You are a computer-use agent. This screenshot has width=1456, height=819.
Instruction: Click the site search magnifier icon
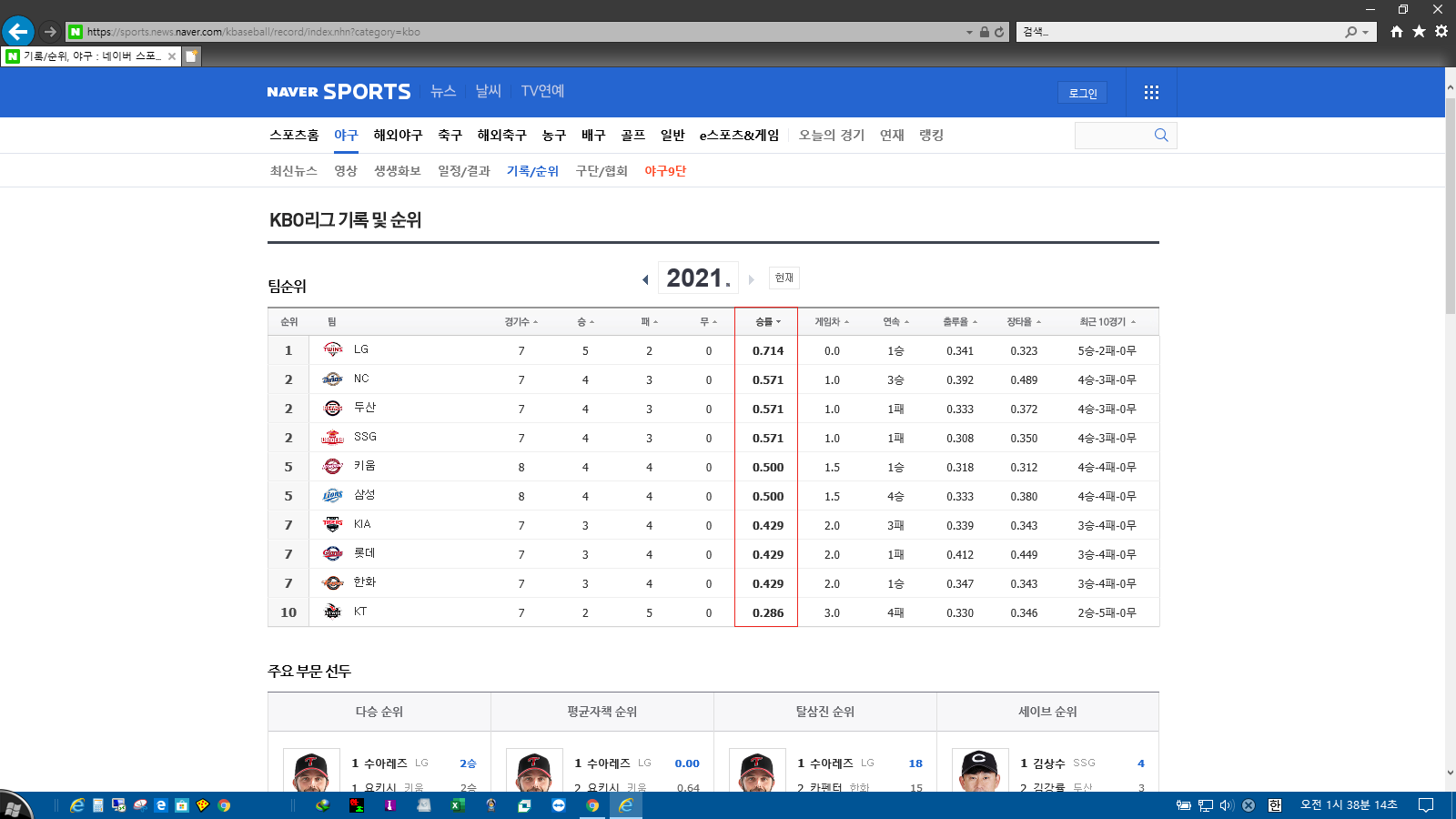(1161, 135)
